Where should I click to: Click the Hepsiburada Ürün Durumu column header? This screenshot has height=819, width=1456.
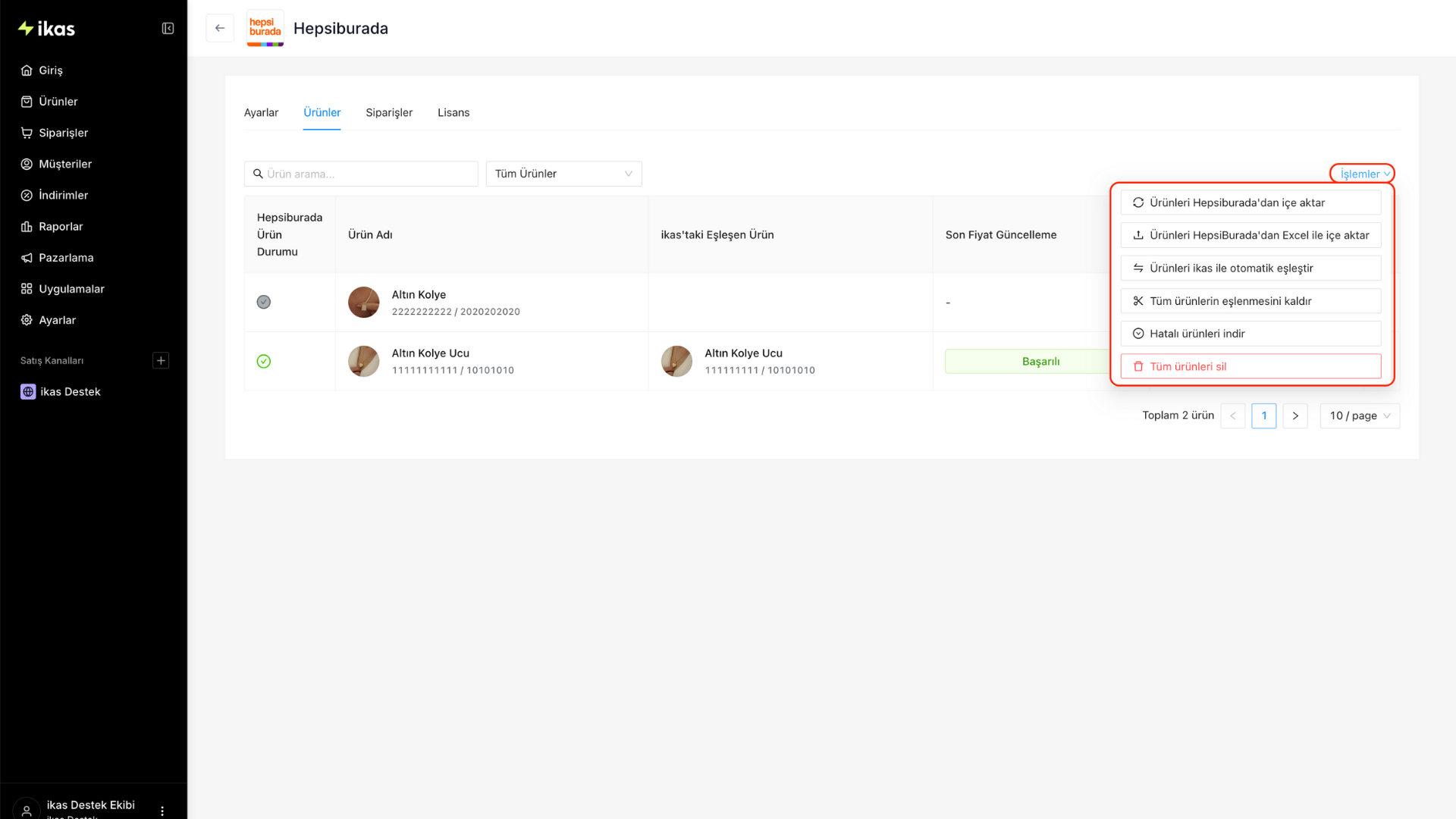[x=290, y=235]
